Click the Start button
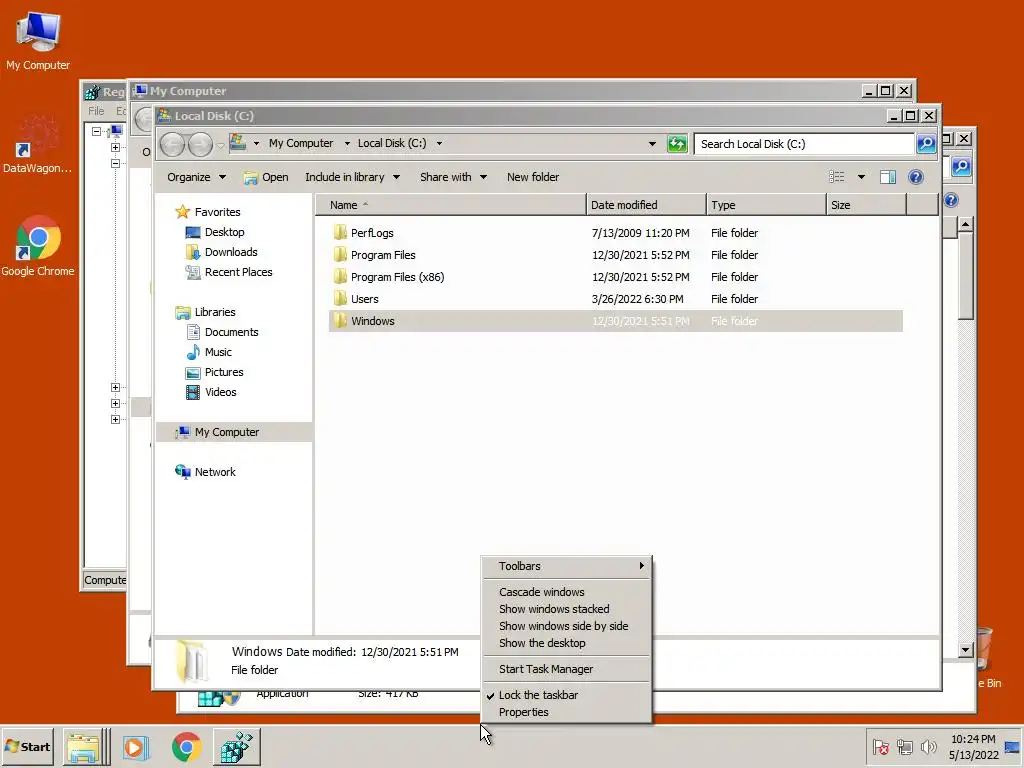This screenshot has width=1024, height=768. 27,747
